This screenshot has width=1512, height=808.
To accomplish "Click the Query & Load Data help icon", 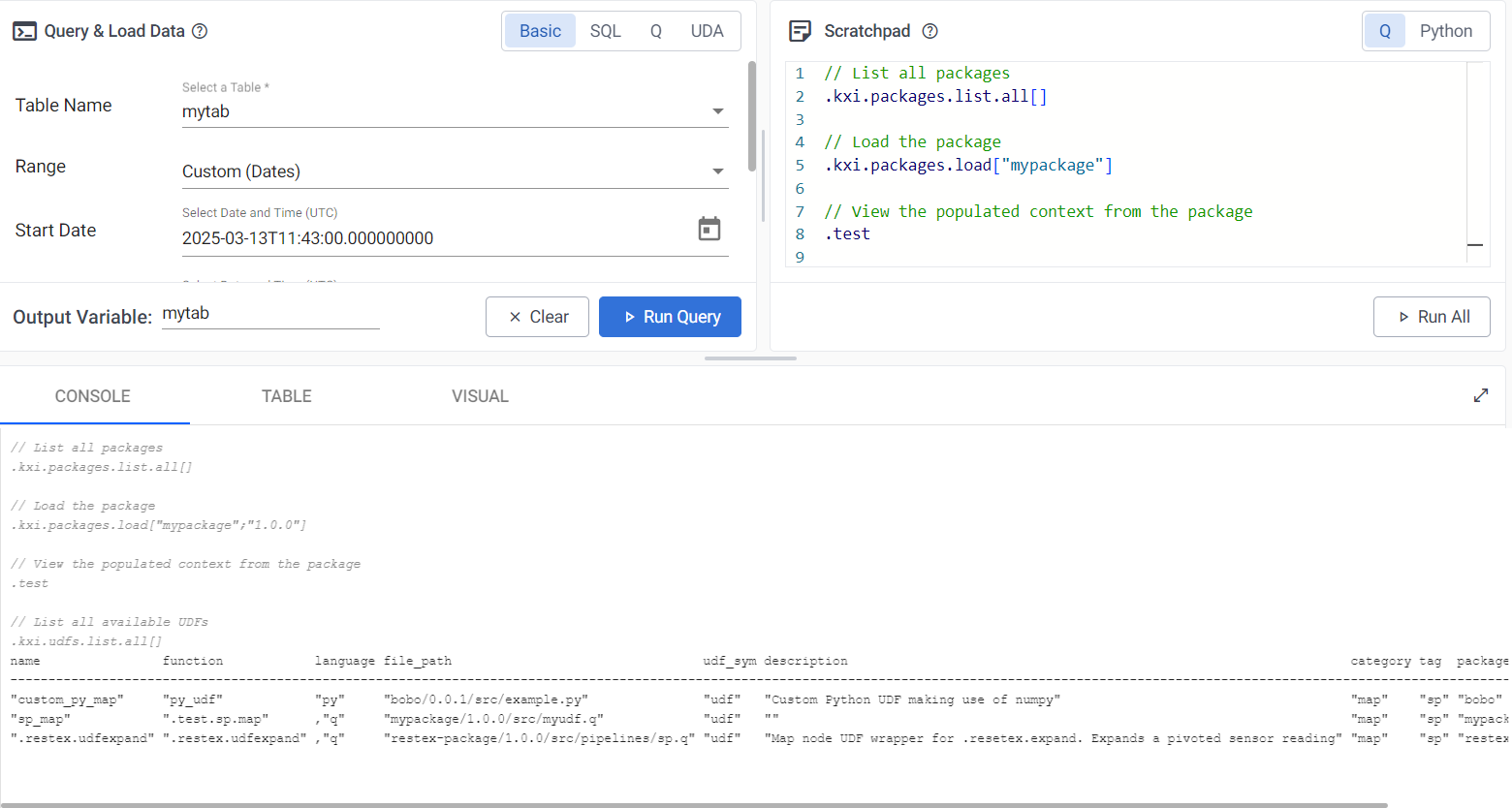I will click(200, 31).
